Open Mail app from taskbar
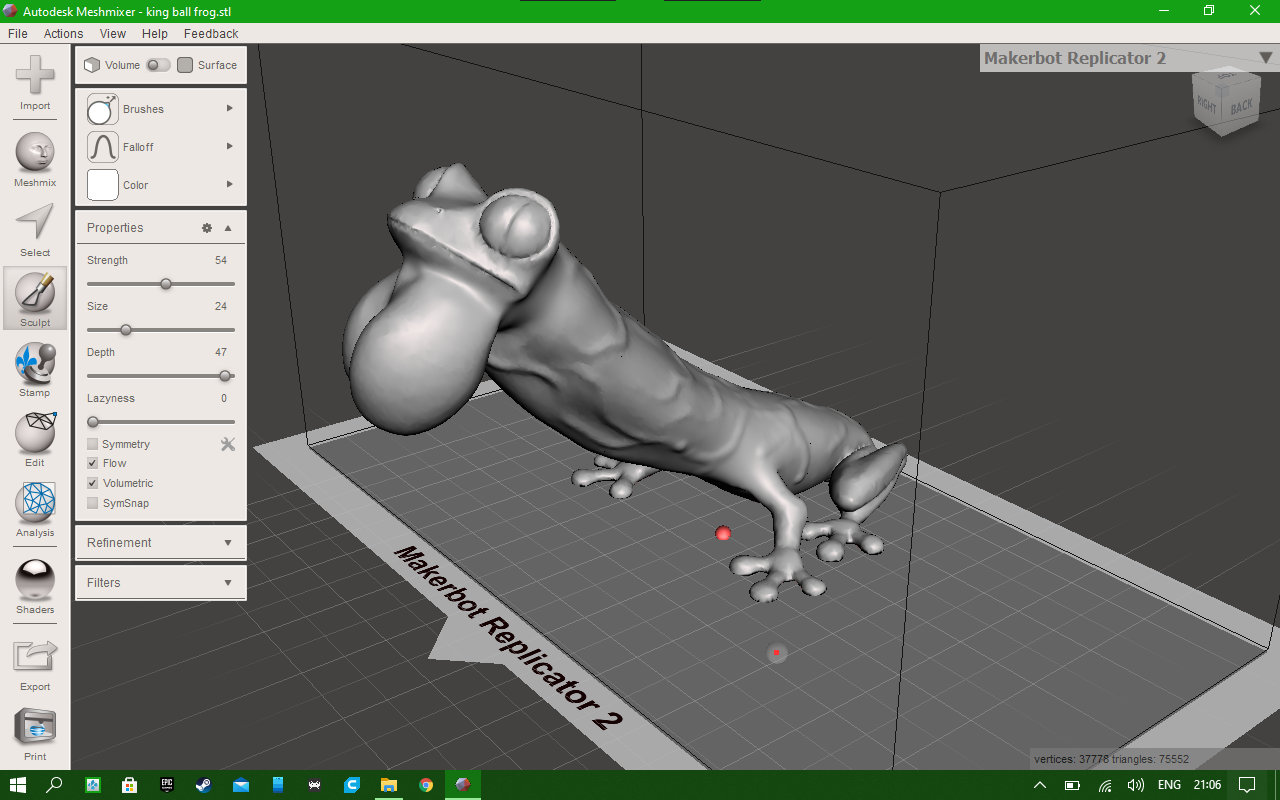 pyautogui.click(x=241, y=785)
